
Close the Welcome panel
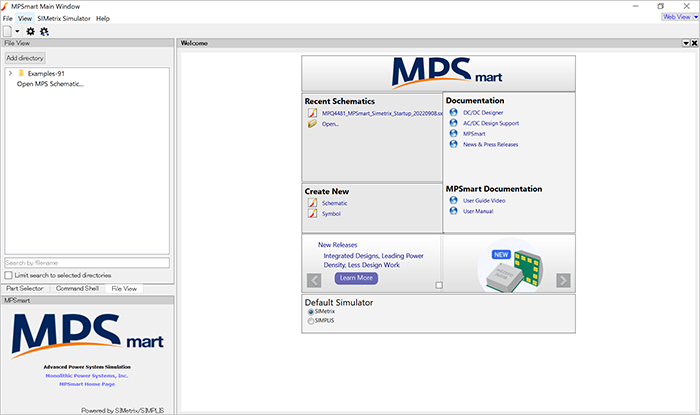pos(695,43)
